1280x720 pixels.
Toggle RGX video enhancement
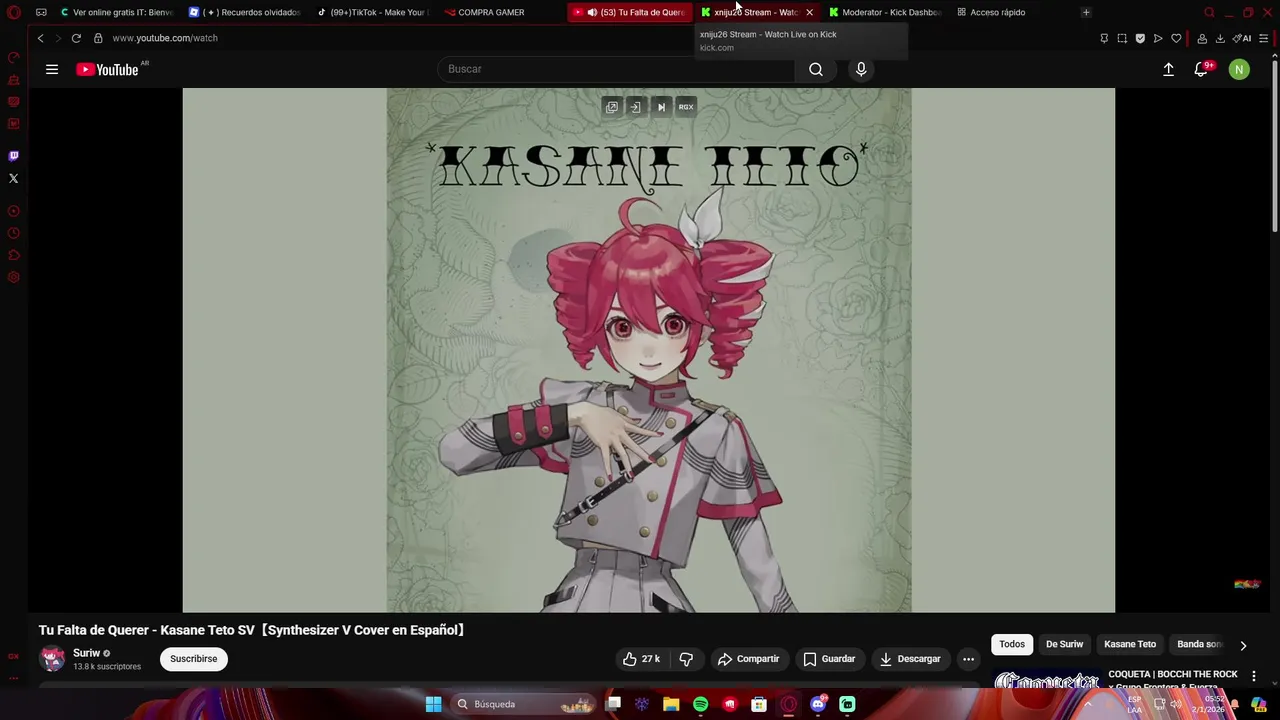pos(686,107)
